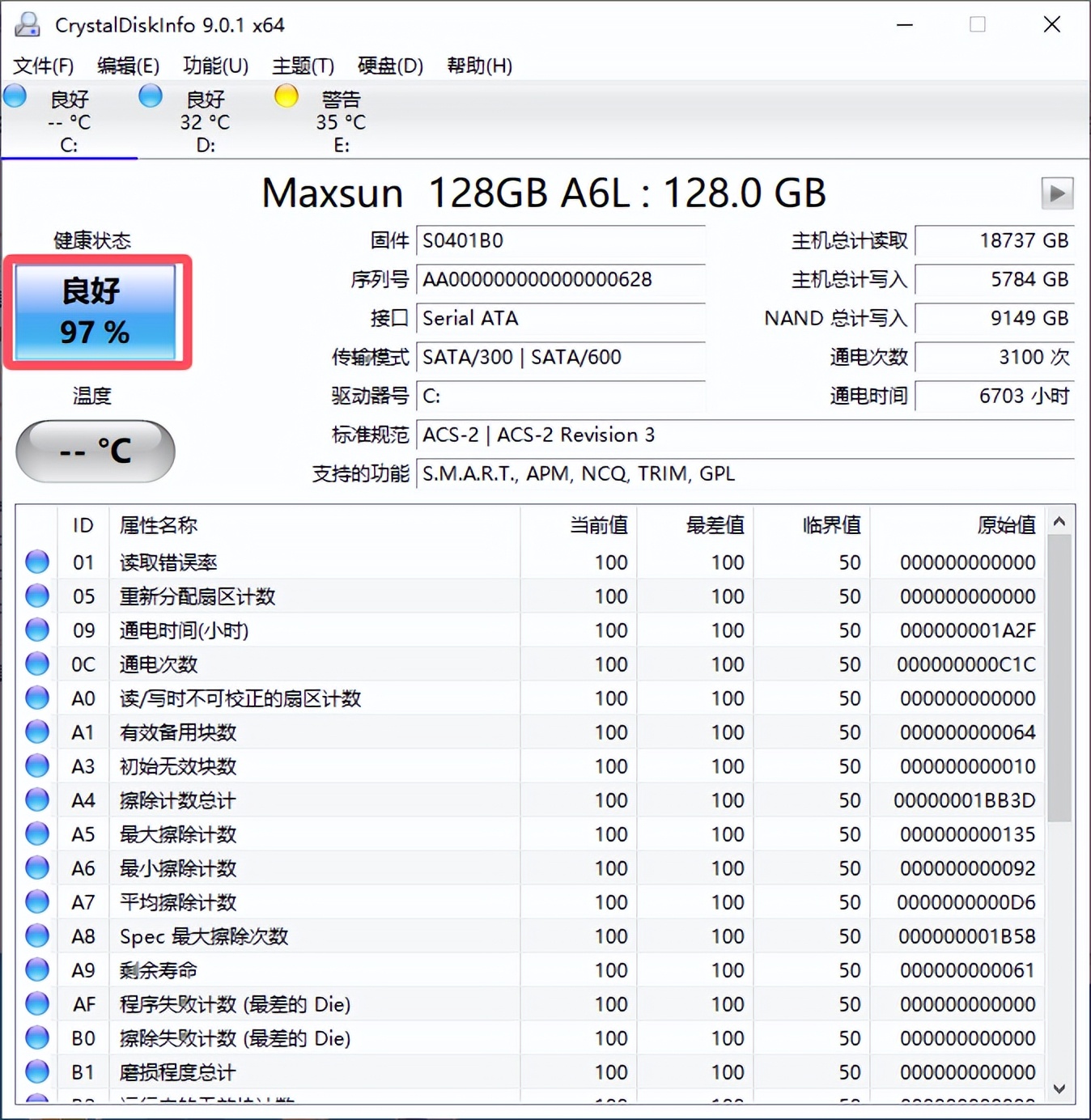This screenshot has width=1091, height=1120.
Task: Open the 文件(F) menu
Action: click(x=44, y=66)
